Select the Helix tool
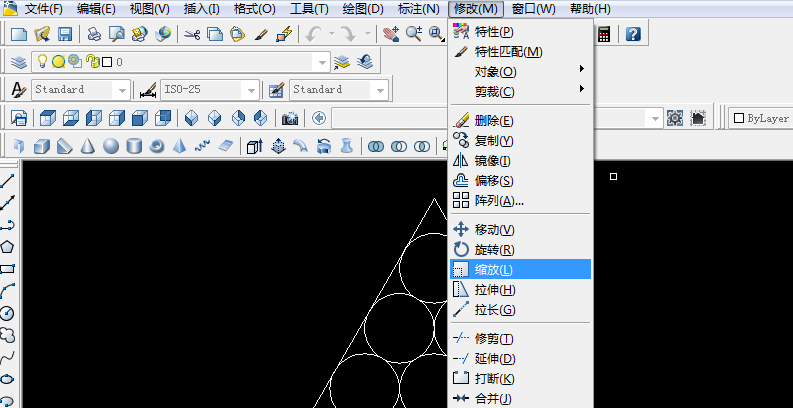Image resolution: width=793 pixels, height=408 pixels. (x=203, y=147)
